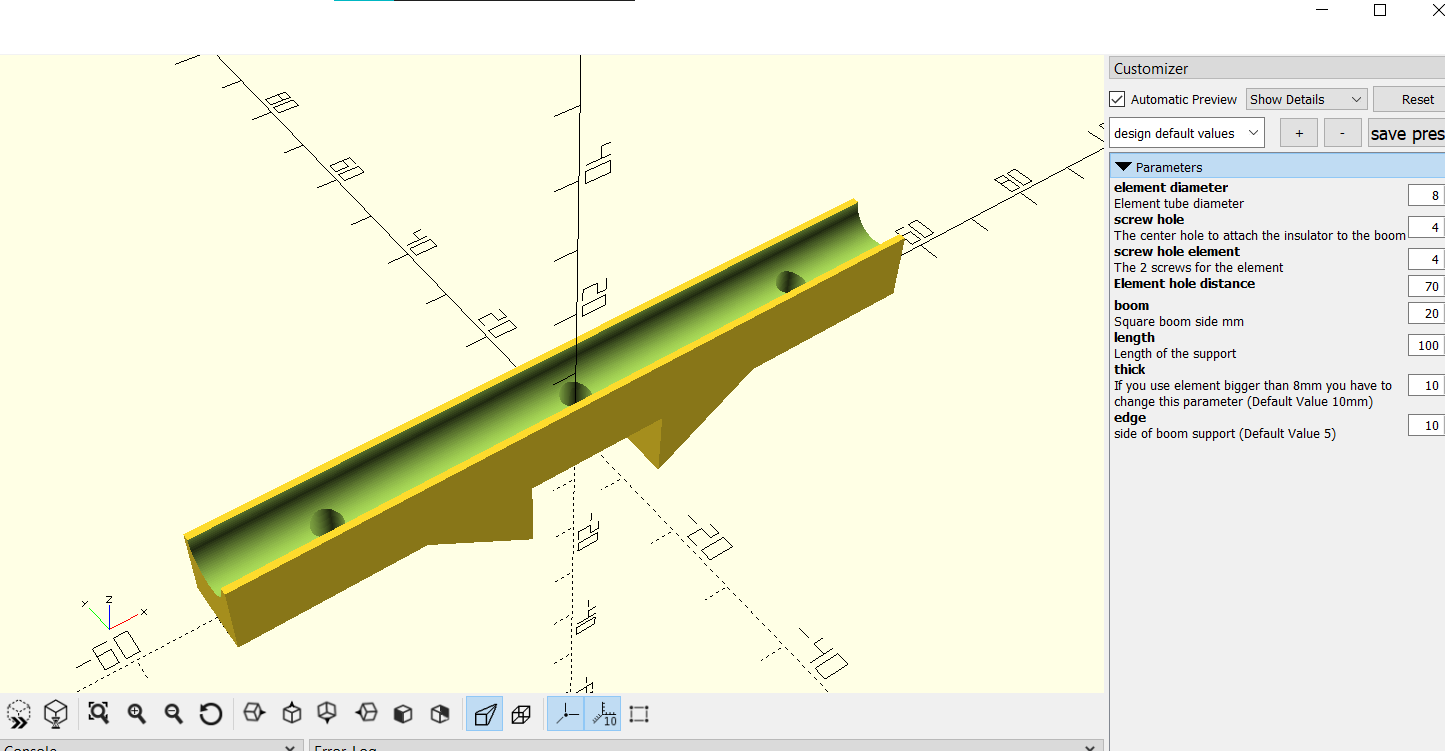The height and width of the screenshot is (751, 1445).
Task: Click the full Render icon with hourglass
Action: (x=56, y=714)
